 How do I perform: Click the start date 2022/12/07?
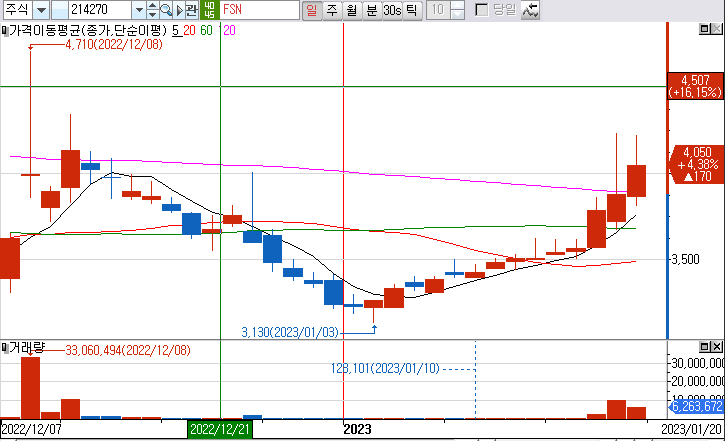[x=31, y=429]
